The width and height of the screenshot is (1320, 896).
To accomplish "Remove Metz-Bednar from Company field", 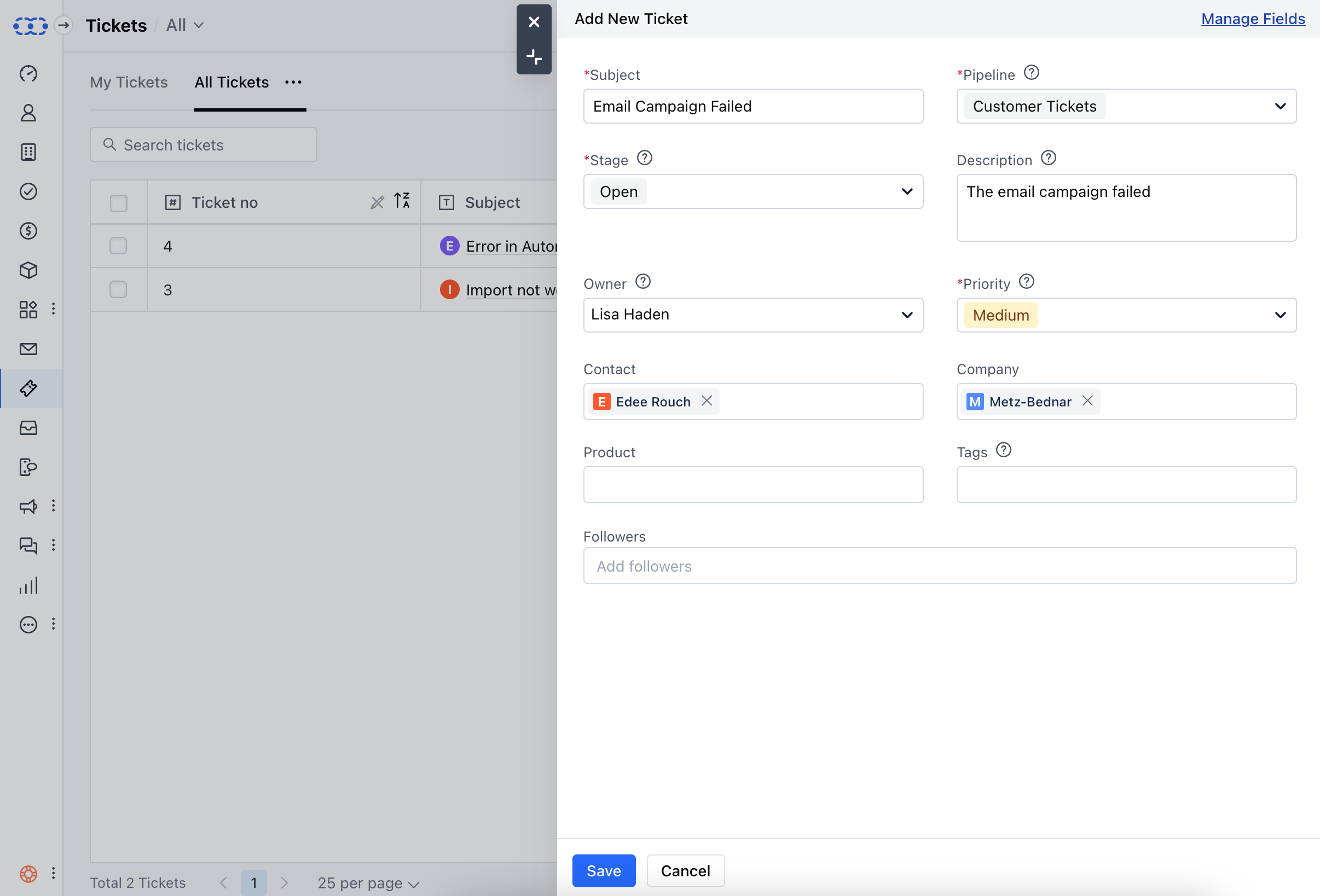I will pos(1087,401).
